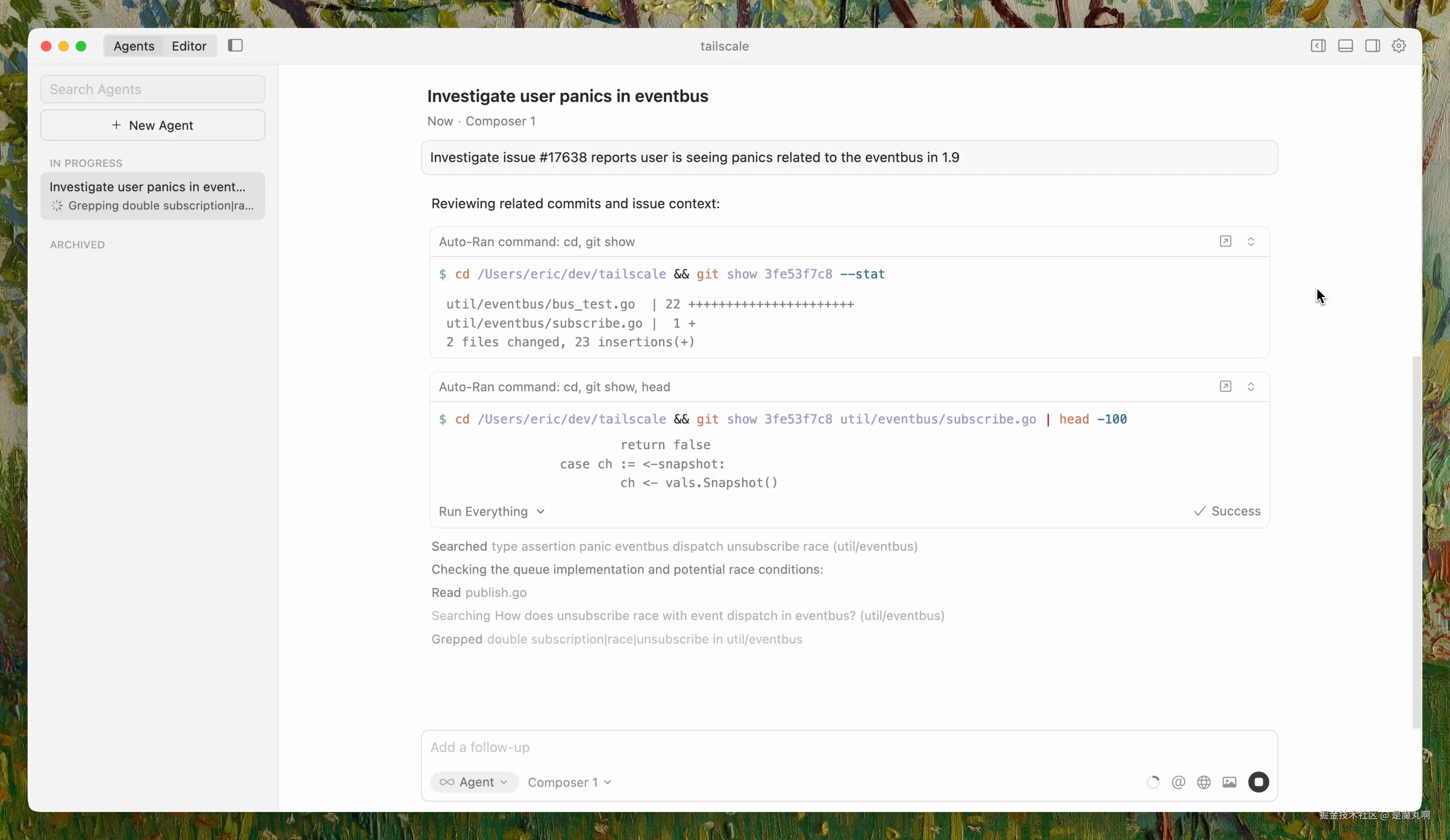Toggle the right sidebar layout icon
This screenshot has height=840, width=1450.
coord(1372,46)
